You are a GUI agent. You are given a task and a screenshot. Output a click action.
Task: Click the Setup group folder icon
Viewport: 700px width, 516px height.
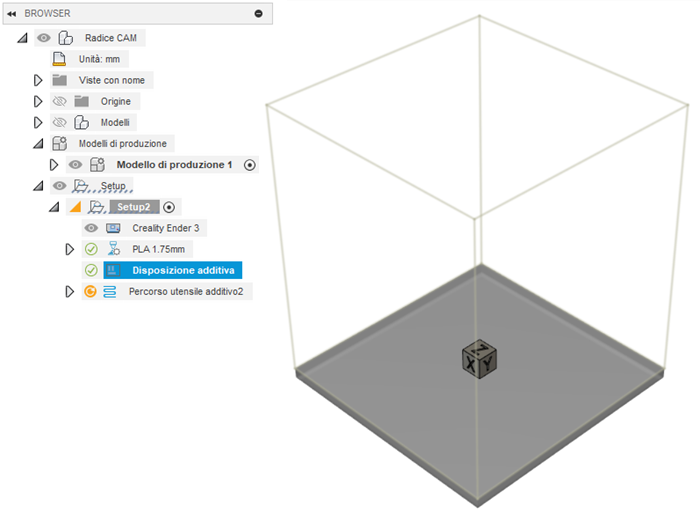80,186
